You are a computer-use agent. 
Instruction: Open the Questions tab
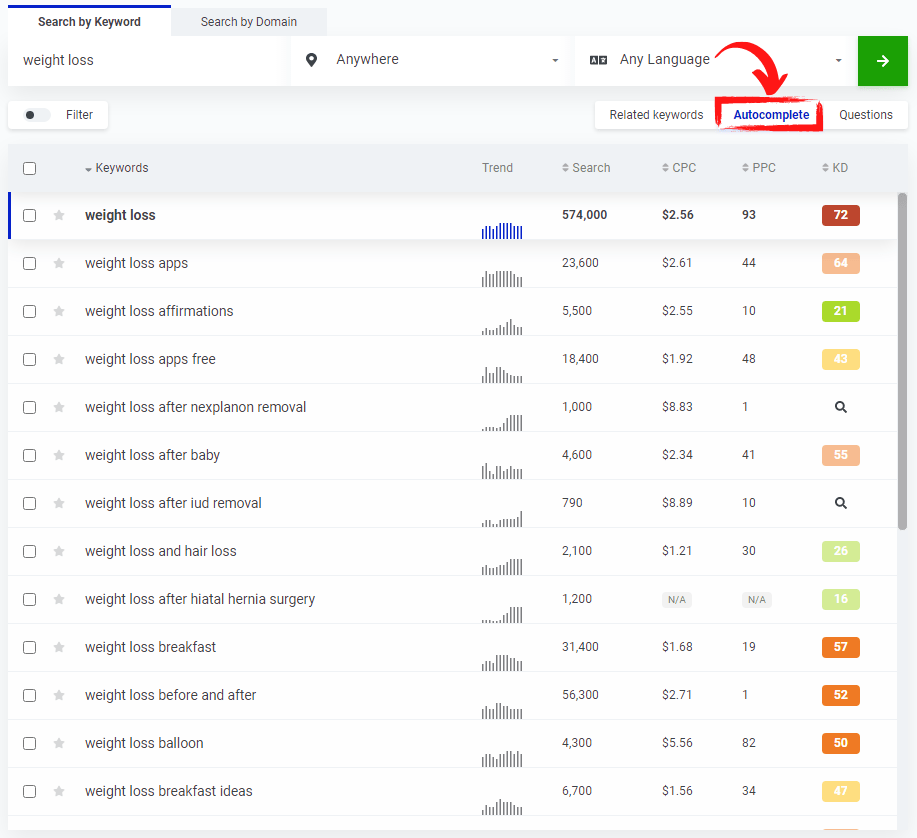pyautogui.click(x=865, y=115)
